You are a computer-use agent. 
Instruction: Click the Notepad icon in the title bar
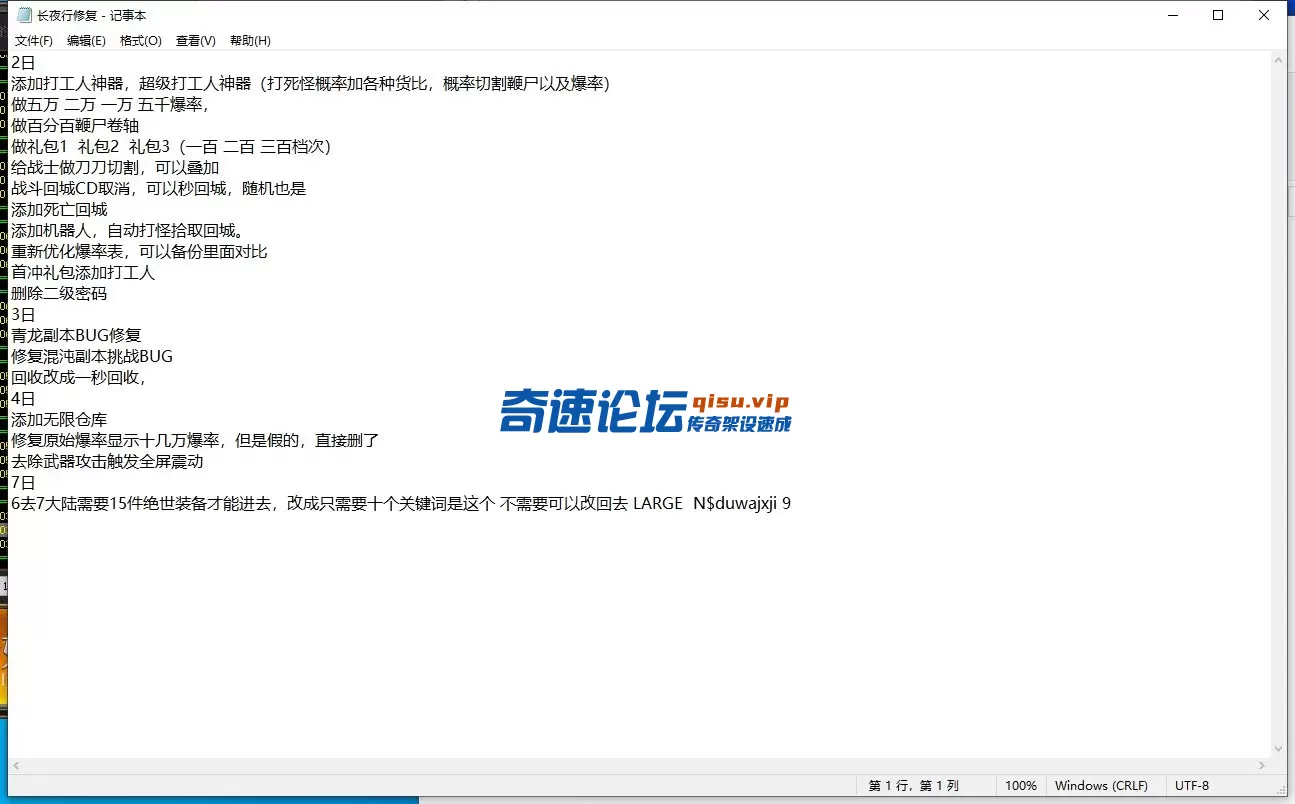coord(24,15)
